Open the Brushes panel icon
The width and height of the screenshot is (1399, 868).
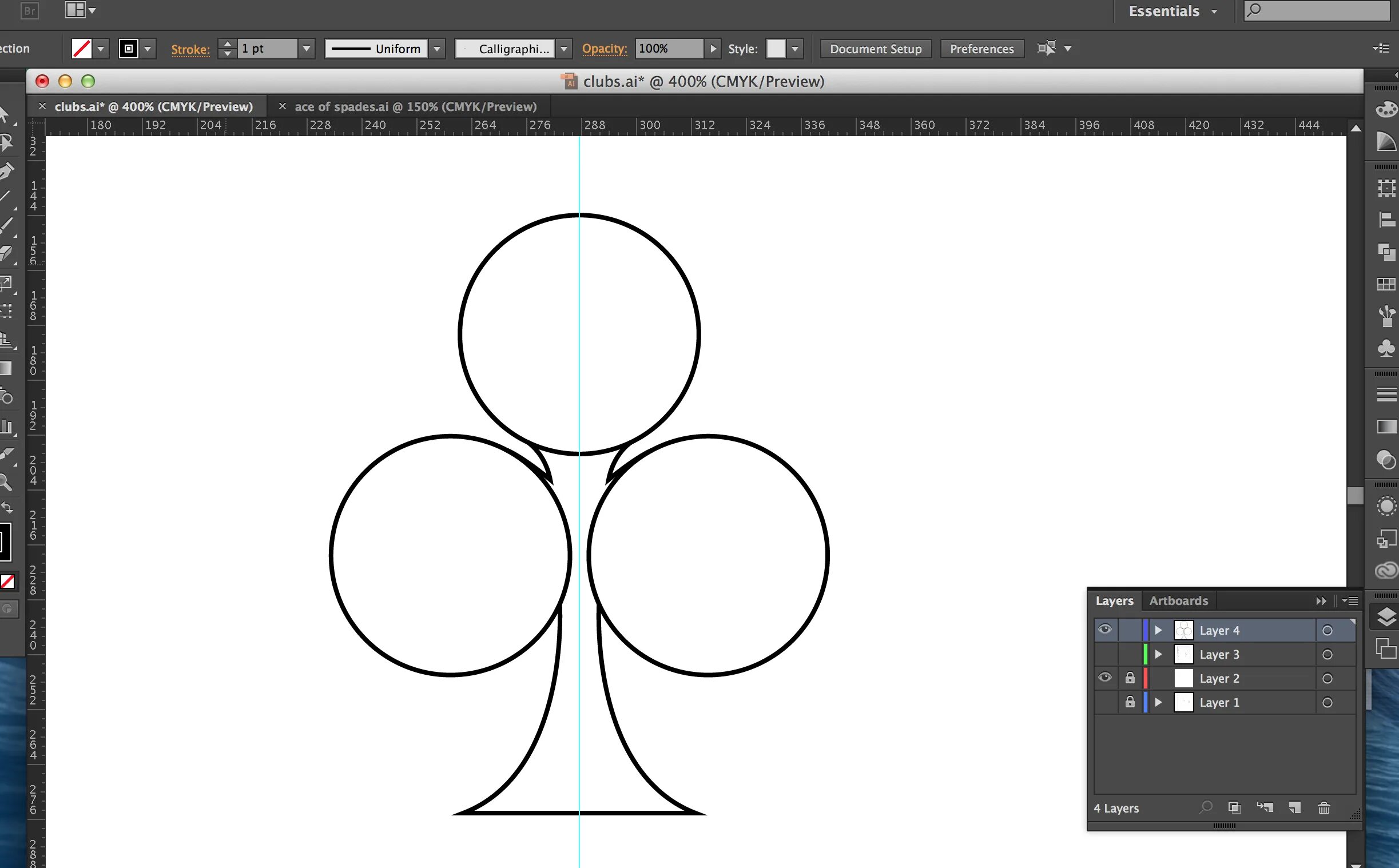[1386, 314]
